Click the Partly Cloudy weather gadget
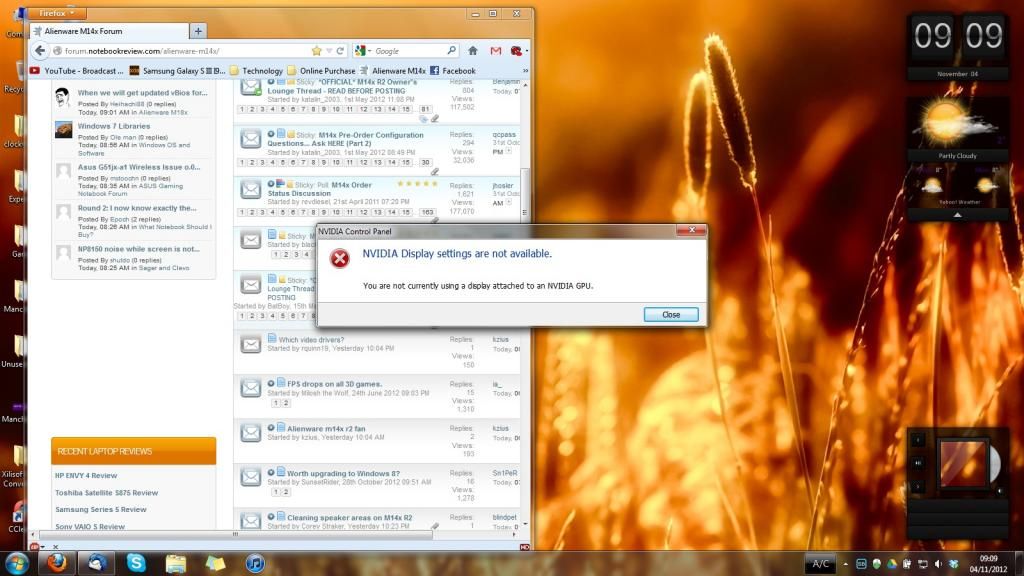 tap(957, 128)
